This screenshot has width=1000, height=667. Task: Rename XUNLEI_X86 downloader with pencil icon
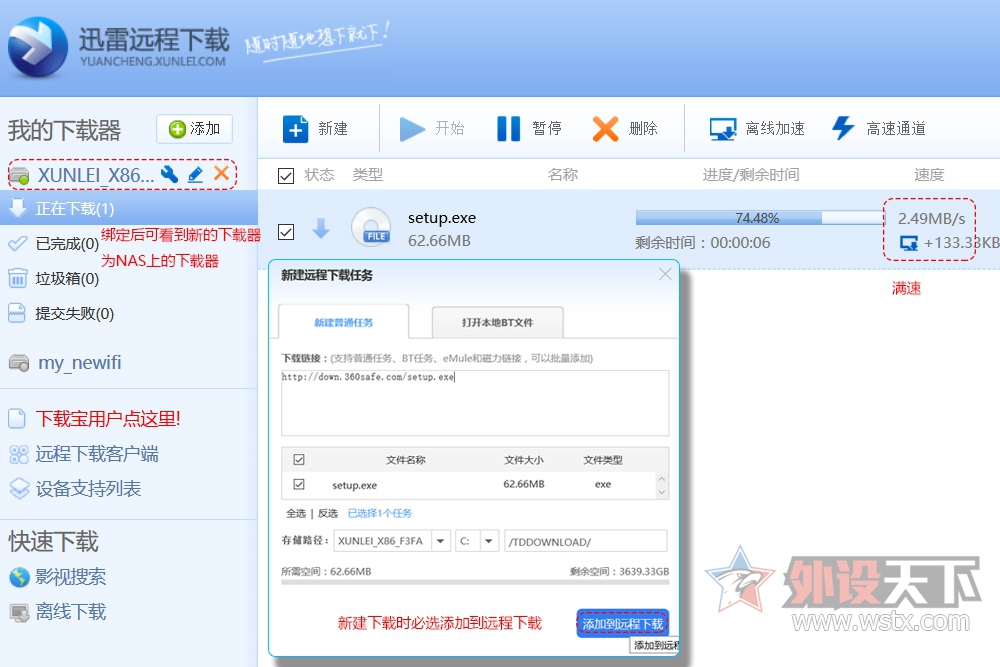(196, 173)
